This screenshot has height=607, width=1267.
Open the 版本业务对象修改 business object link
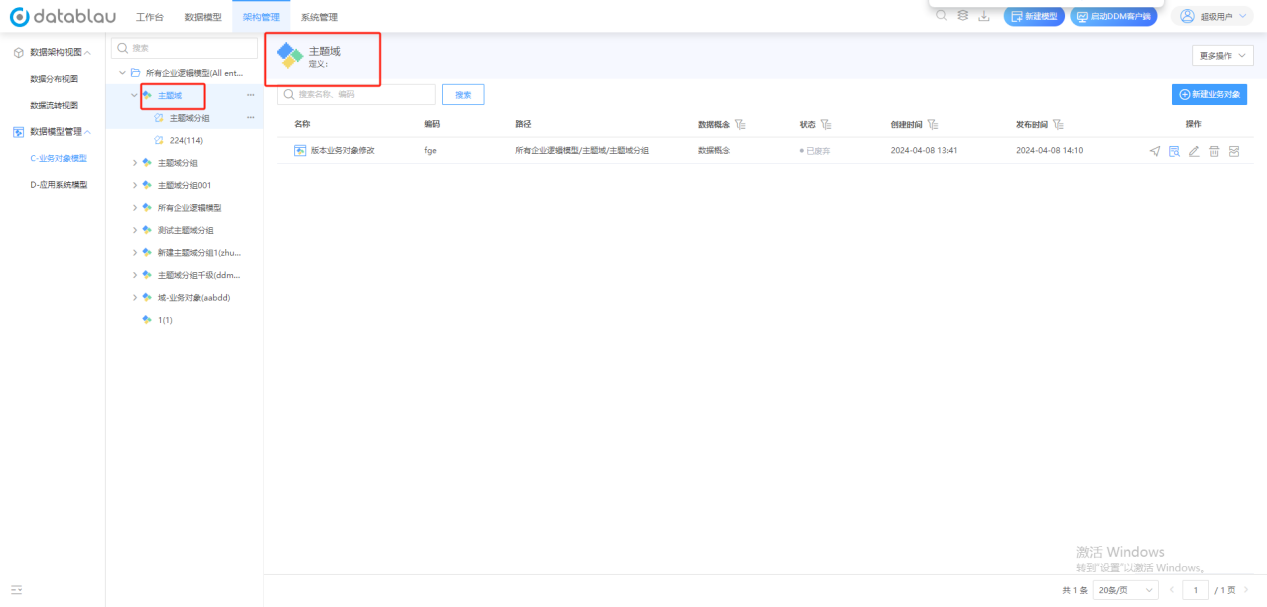[342, 150]
